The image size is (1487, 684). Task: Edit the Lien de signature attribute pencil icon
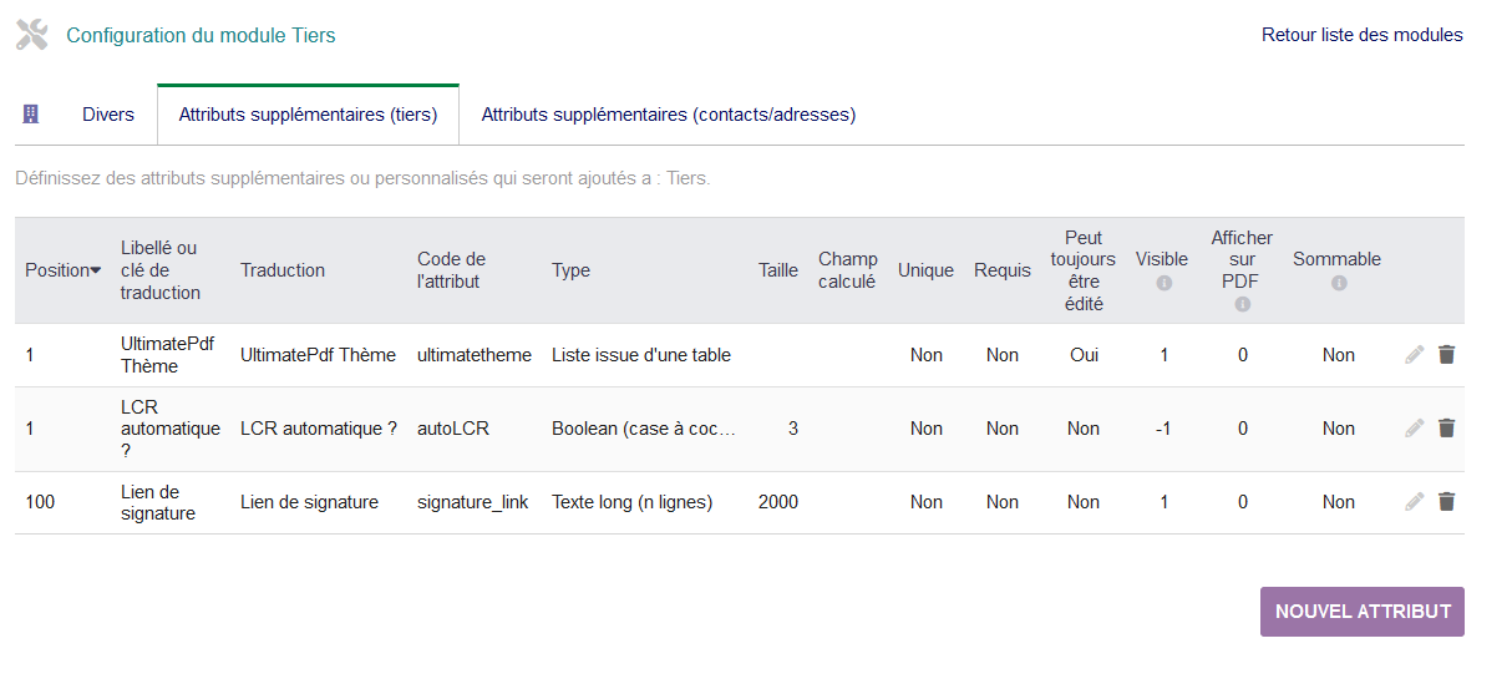pos(1414,502)
